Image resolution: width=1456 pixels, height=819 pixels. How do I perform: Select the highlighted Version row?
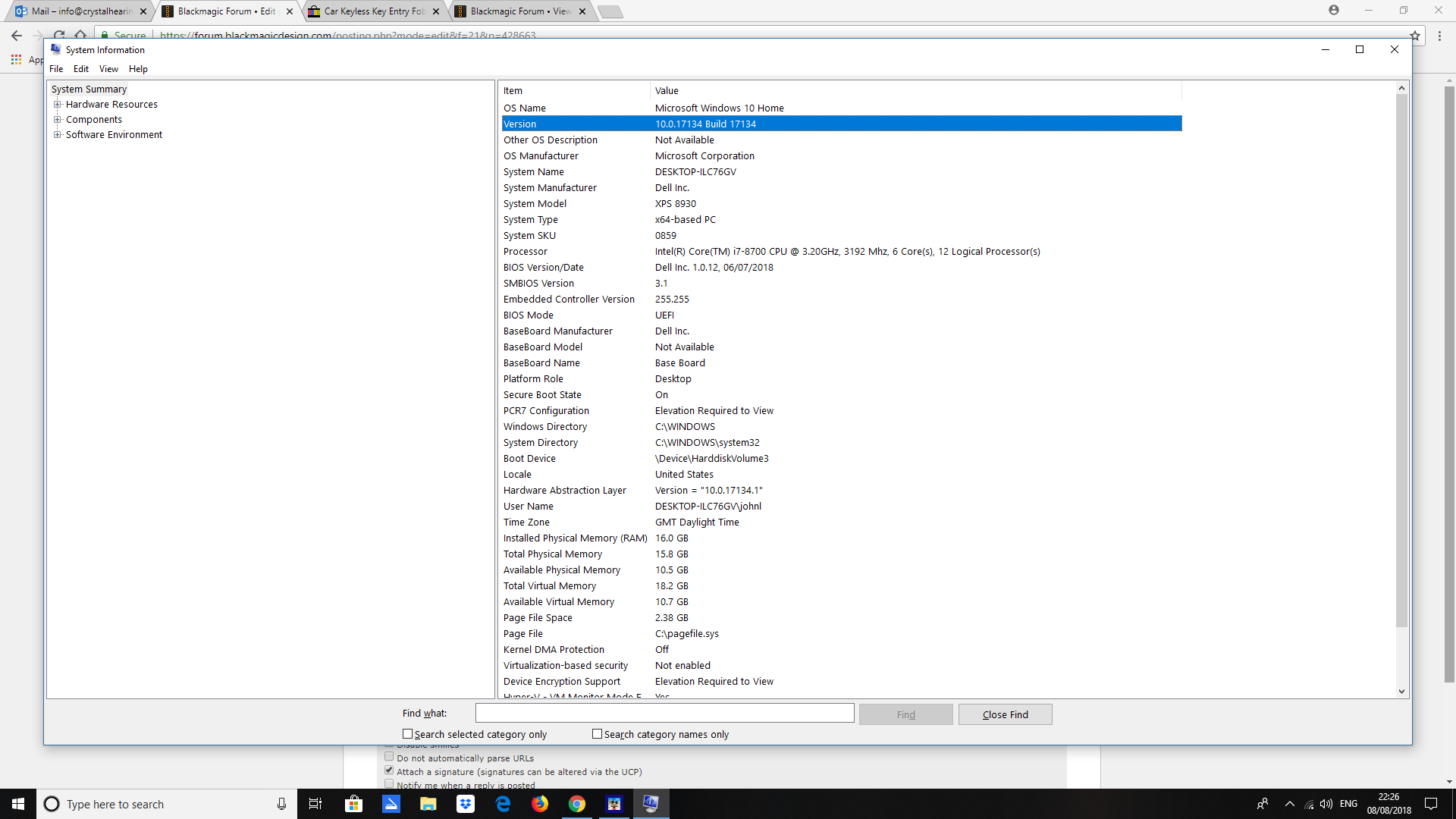842,124
